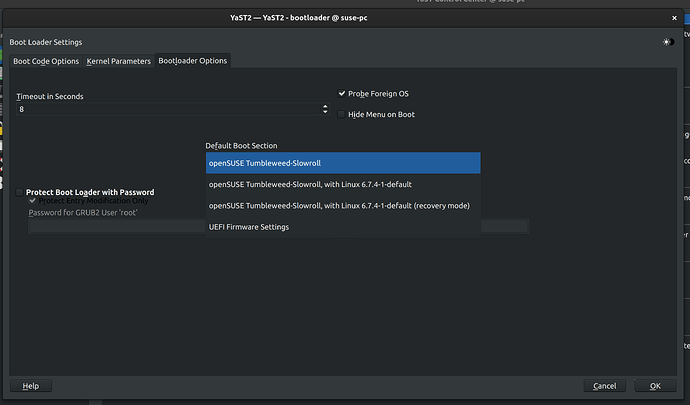Open the Help button
690x405 pixels.
pos(31,386)
